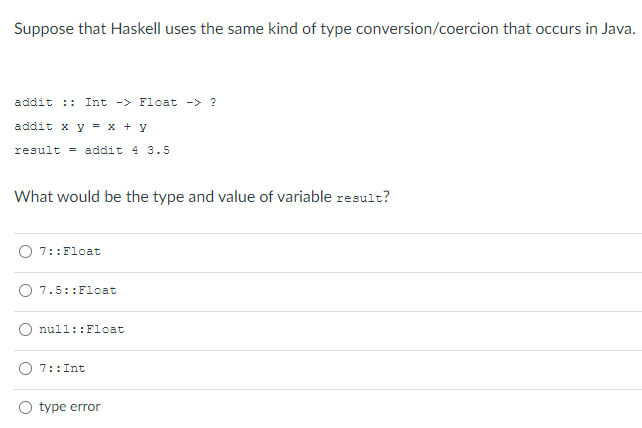Choose the 7.5::Float radio option
The height and width of the screenshot is (428, 642).
(25, 290)
